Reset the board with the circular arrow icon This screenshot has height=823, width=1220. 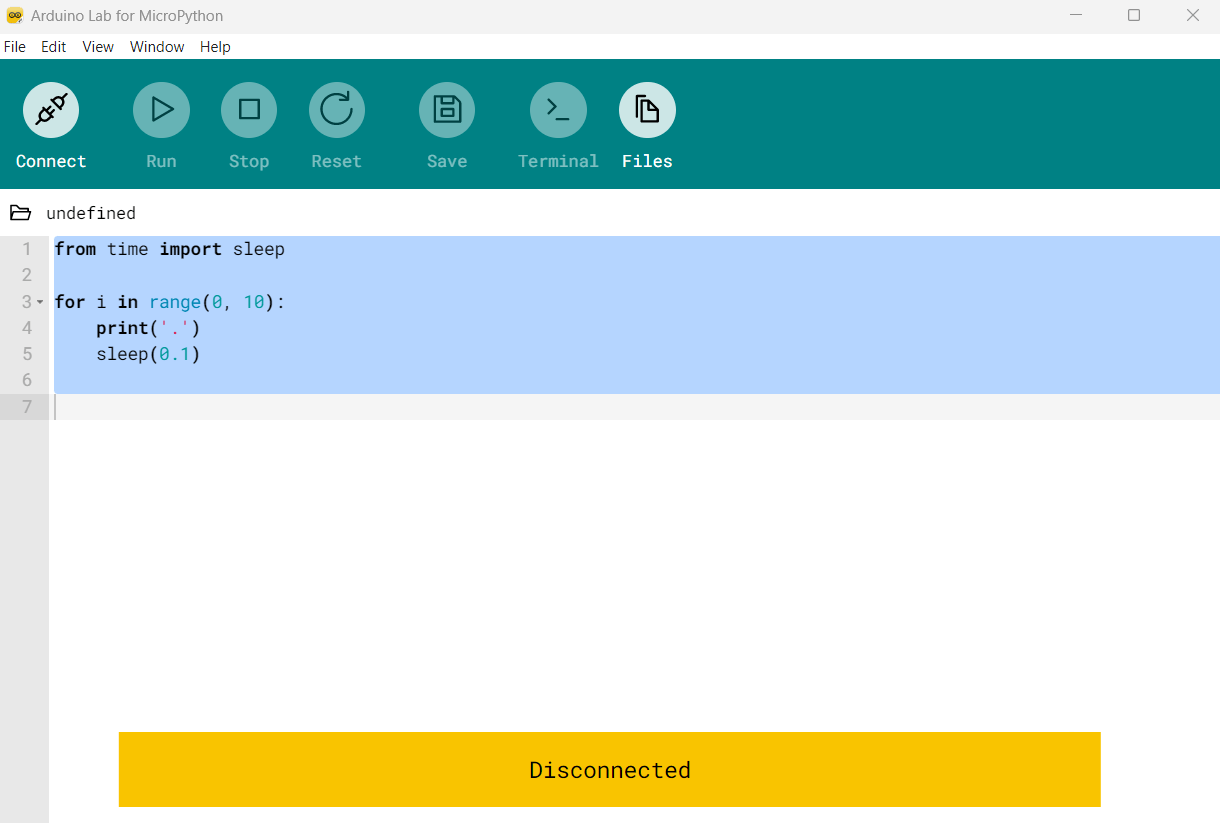[x=337, y=110]
